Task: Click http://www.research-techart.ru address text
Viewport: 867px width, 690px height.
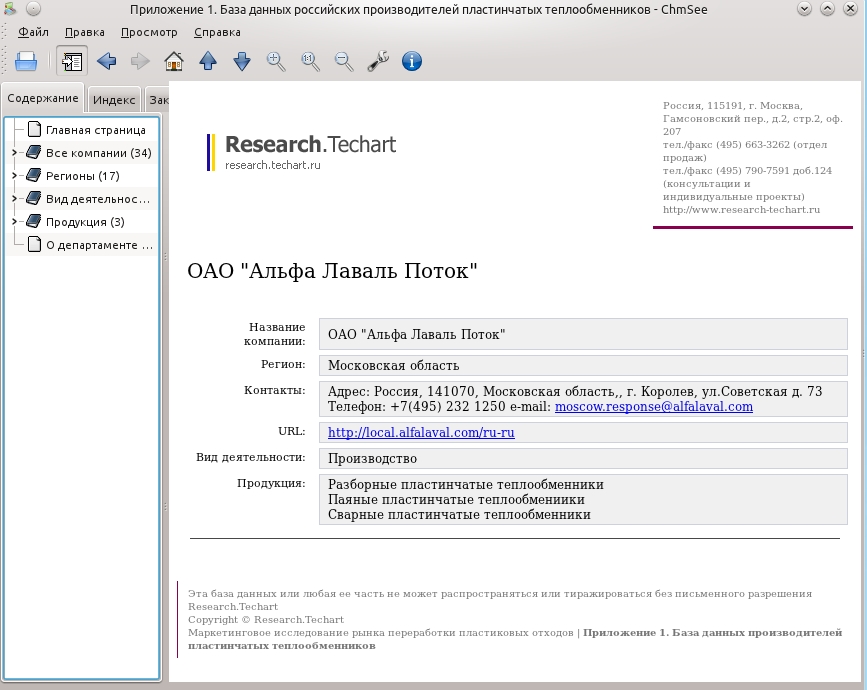Action: point(741,210)
